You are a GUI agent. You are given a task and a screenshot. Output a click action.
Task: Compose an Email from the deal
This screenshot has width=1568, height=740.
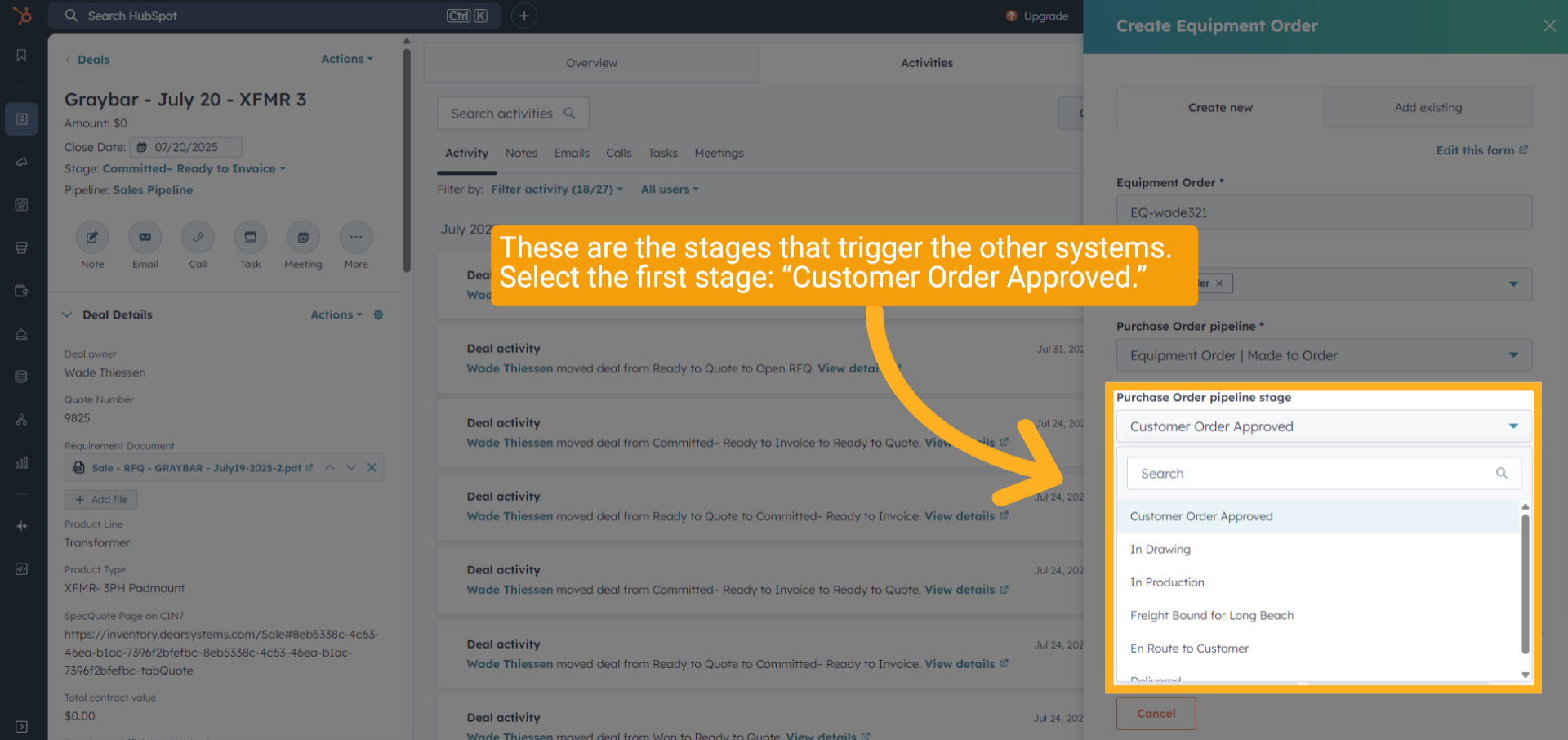click(x=145, y=238)
